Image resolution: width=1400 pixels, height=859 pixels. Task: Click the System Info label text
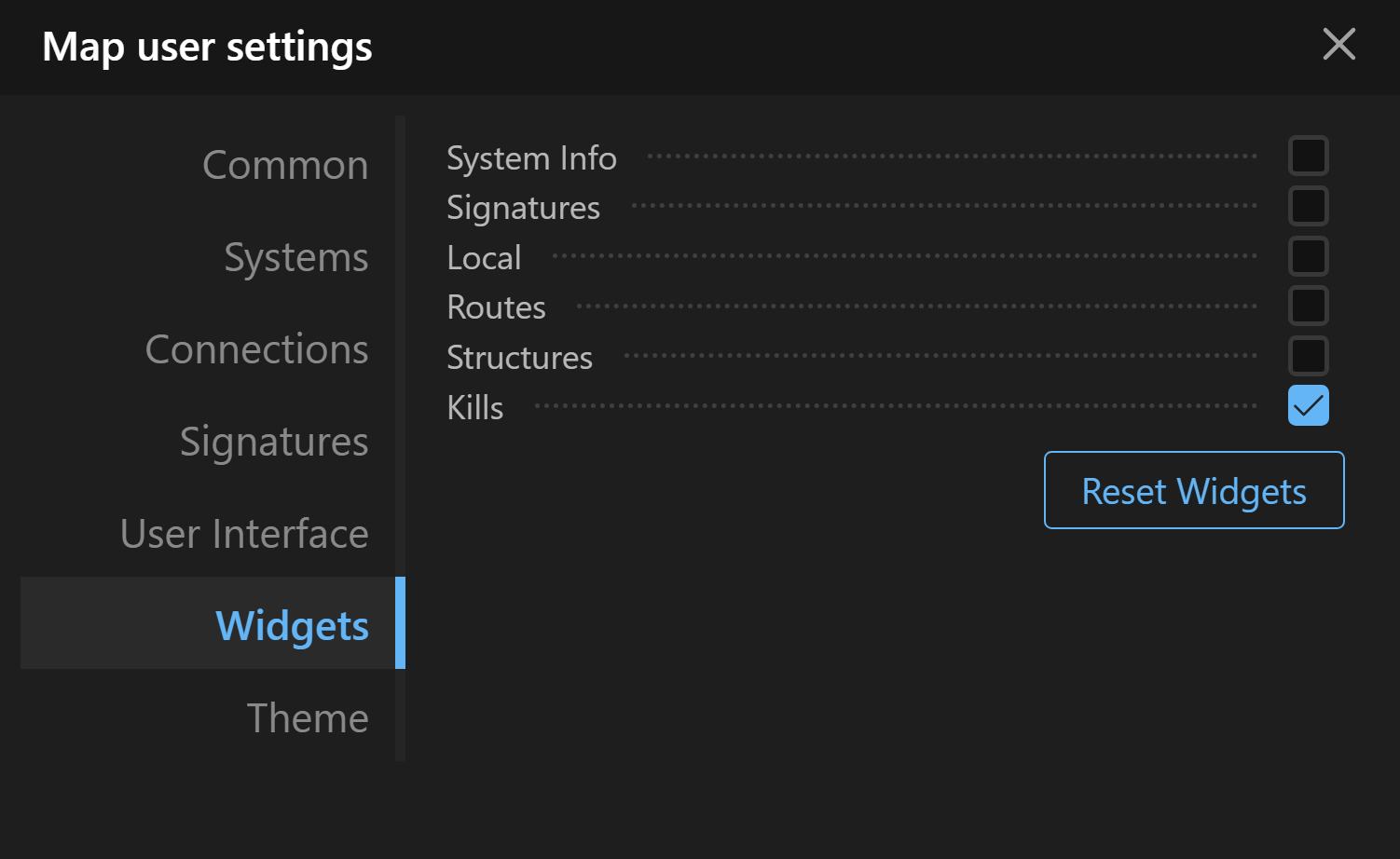tap(531, 157)
